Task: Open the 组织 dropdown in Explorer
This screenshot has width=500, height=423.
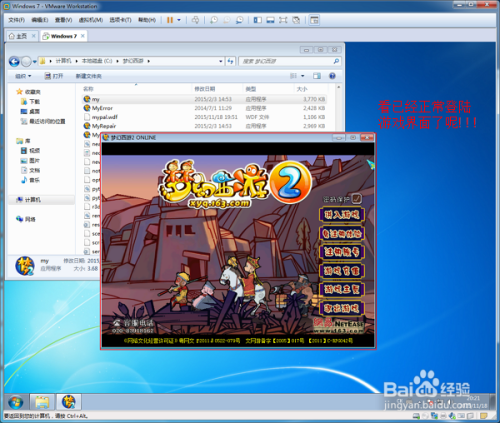Action: click(23, 76)
